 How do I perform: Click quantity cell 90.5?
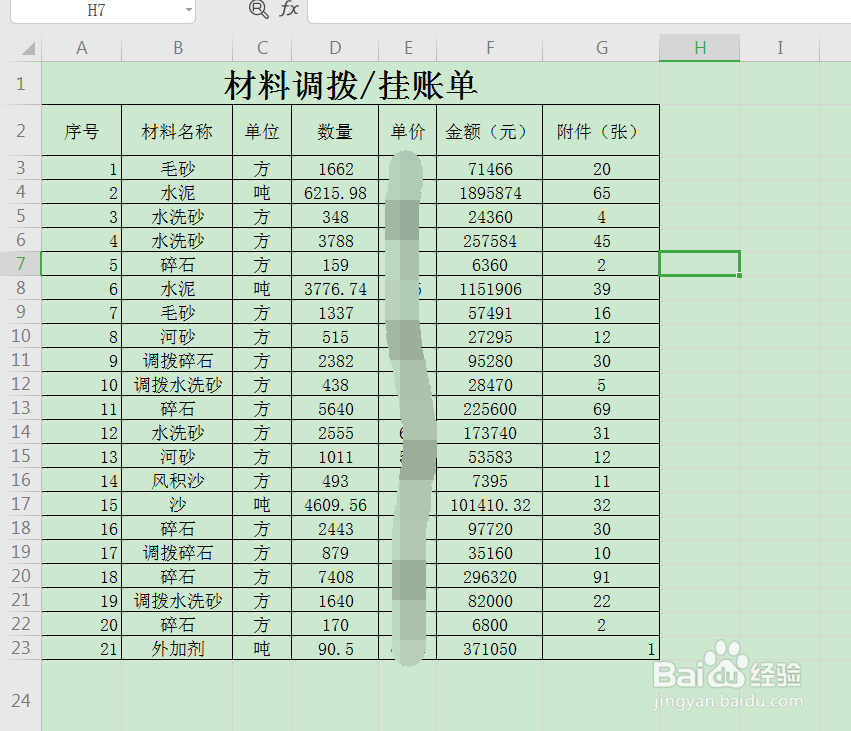click(x=335, y=649)
